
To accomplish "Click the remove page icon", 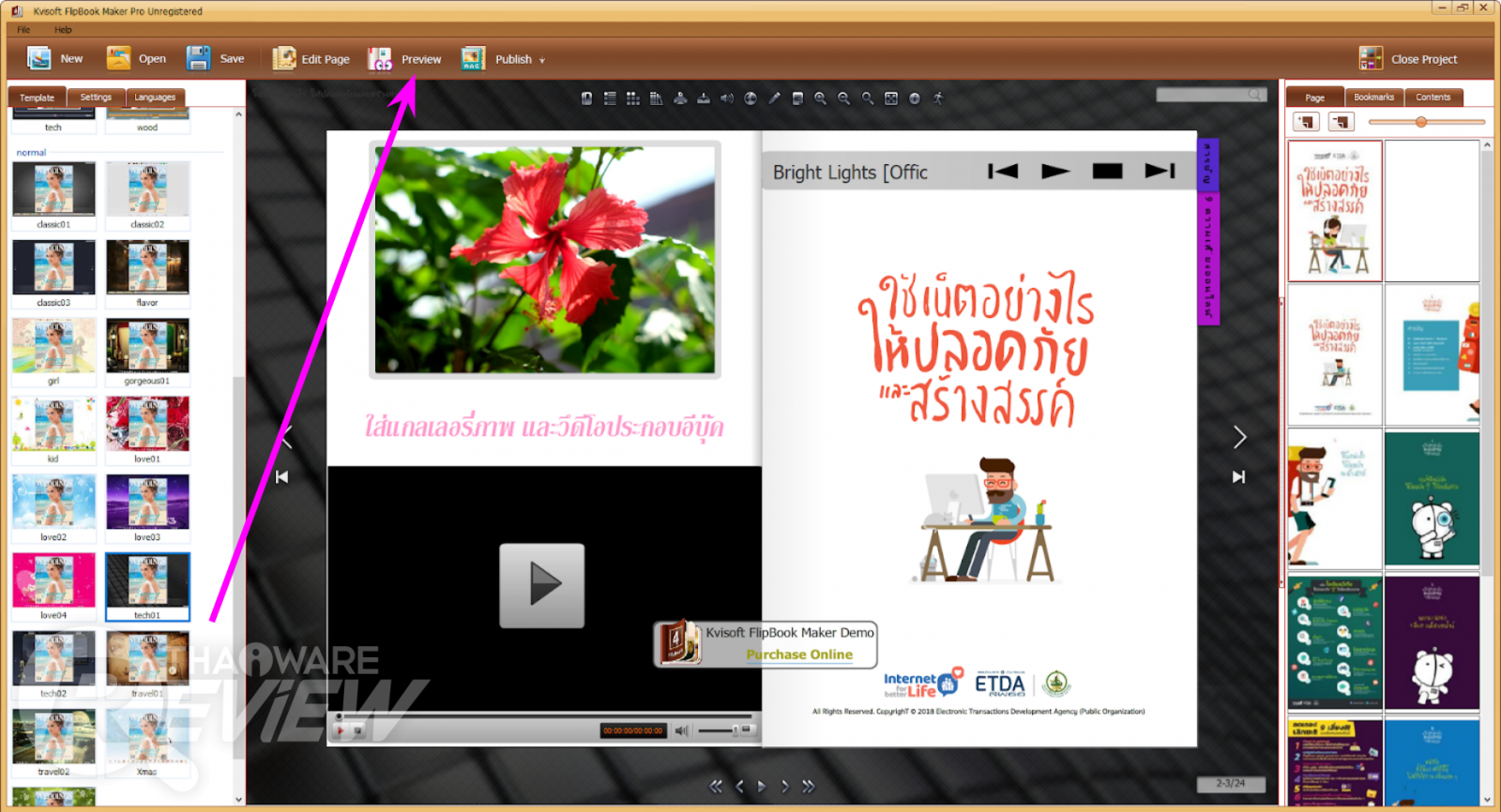I will 1341,122.
